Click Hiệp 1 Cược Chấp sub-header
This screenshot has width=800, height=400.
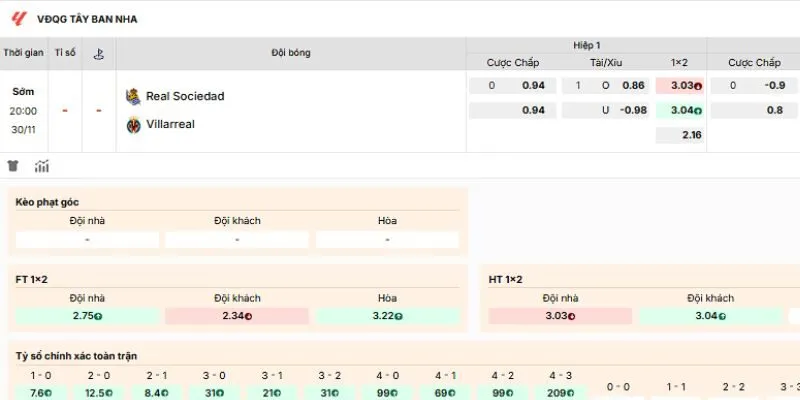pos(513,63)
